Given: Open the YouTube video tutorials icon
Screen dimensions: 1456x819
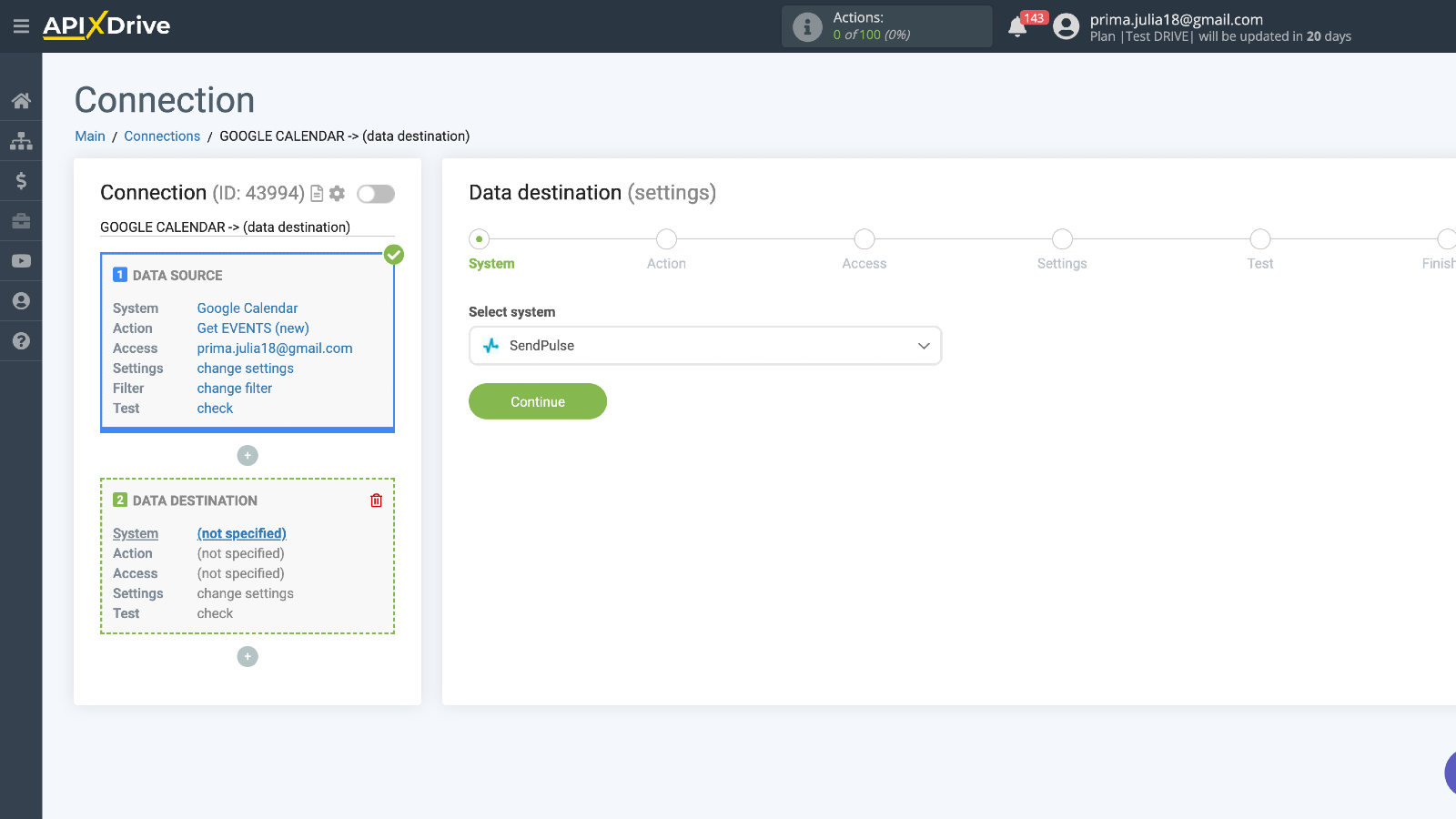Looking at the screenshot, I should pyautogui.click(x=21, y=261).
